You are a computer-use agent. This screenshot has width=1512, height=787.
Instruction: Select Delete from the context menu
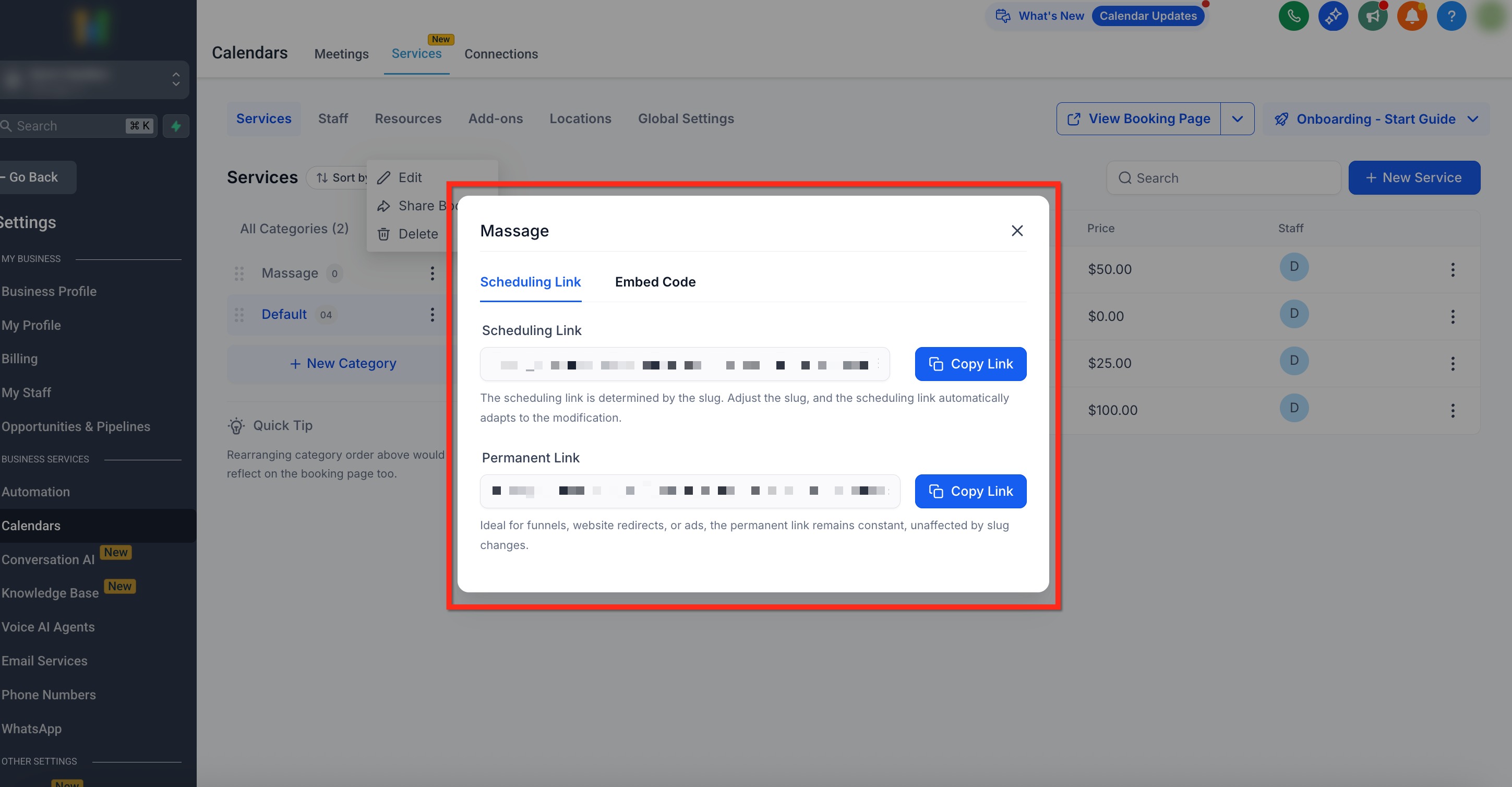pos(417,234)
